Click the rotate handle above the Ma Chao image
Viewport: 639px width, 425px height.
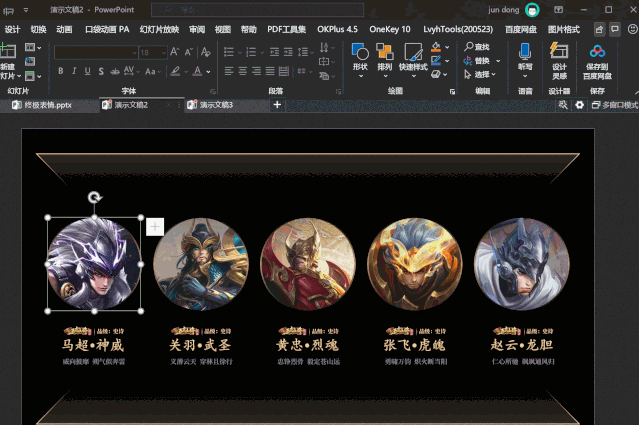[95, 198]
